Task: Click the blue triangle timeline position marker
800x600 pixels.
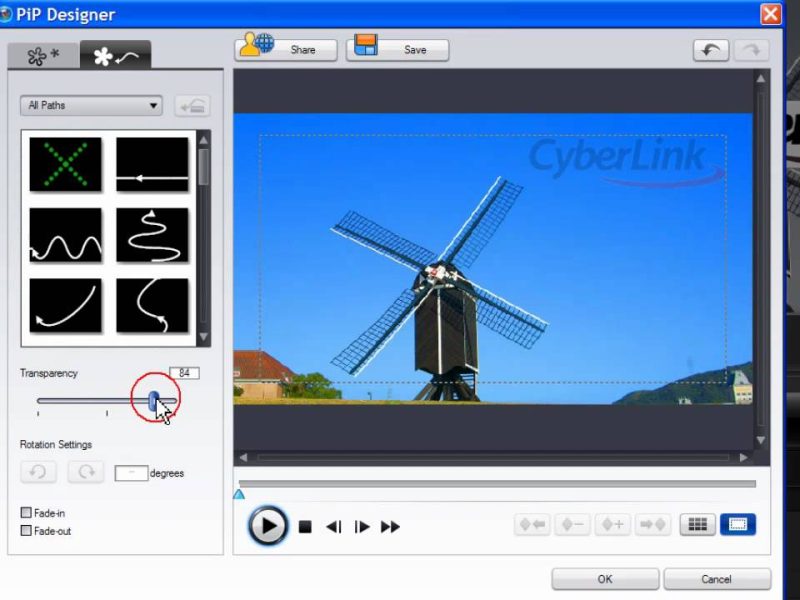Action: point(239,494)
